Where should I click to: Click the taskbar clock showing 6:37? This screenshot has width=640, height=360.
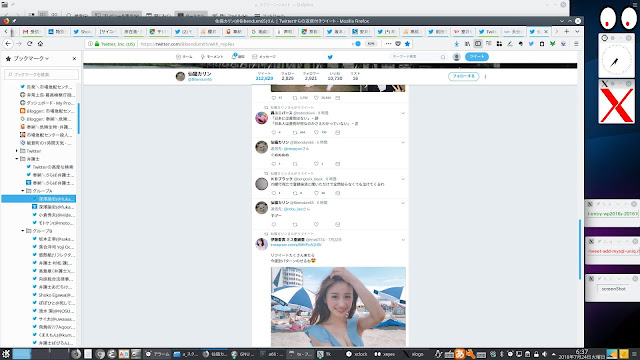click(x=582, y=353)
